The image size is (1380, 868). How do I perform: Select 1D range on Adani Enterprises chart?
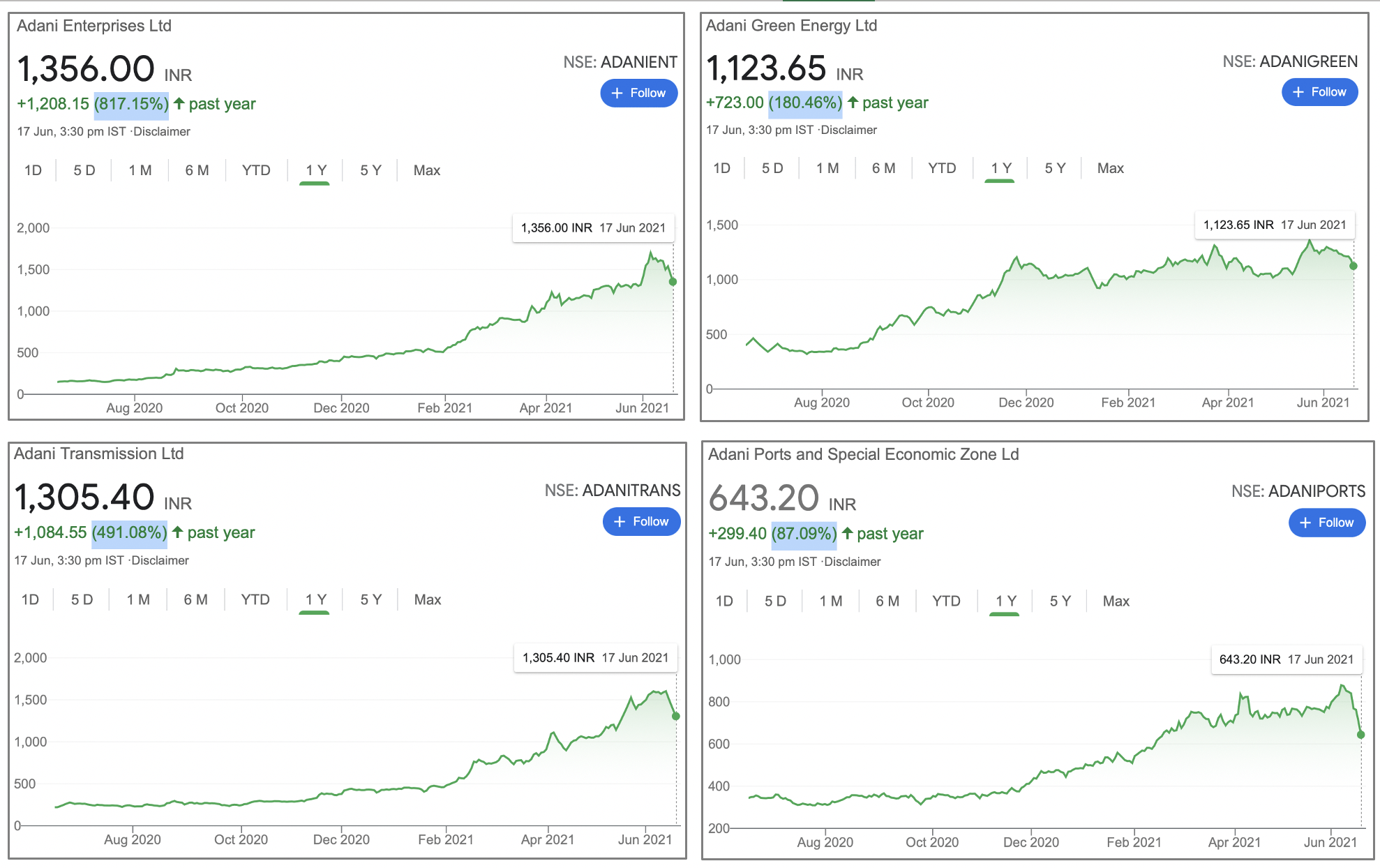[33, 170]
